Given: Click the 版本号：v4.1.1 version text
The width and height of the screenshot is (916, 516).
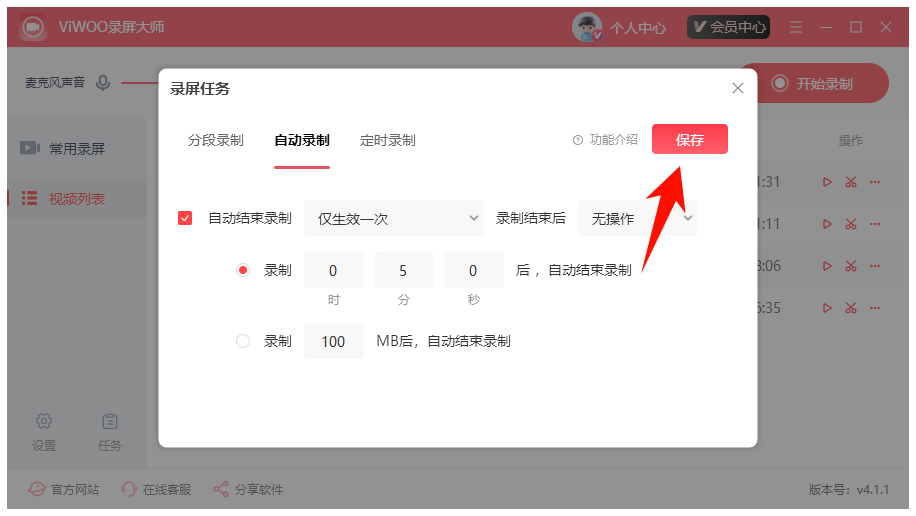Looking at the screenshot, I should pyautogui.click(x=848, y=489).
